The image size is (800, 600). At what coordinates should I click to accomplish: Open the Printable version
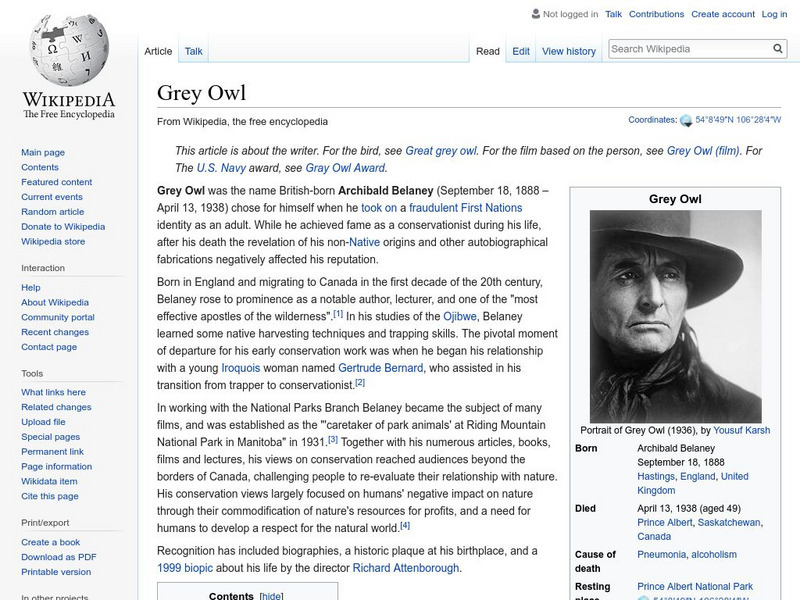(56, 571)
